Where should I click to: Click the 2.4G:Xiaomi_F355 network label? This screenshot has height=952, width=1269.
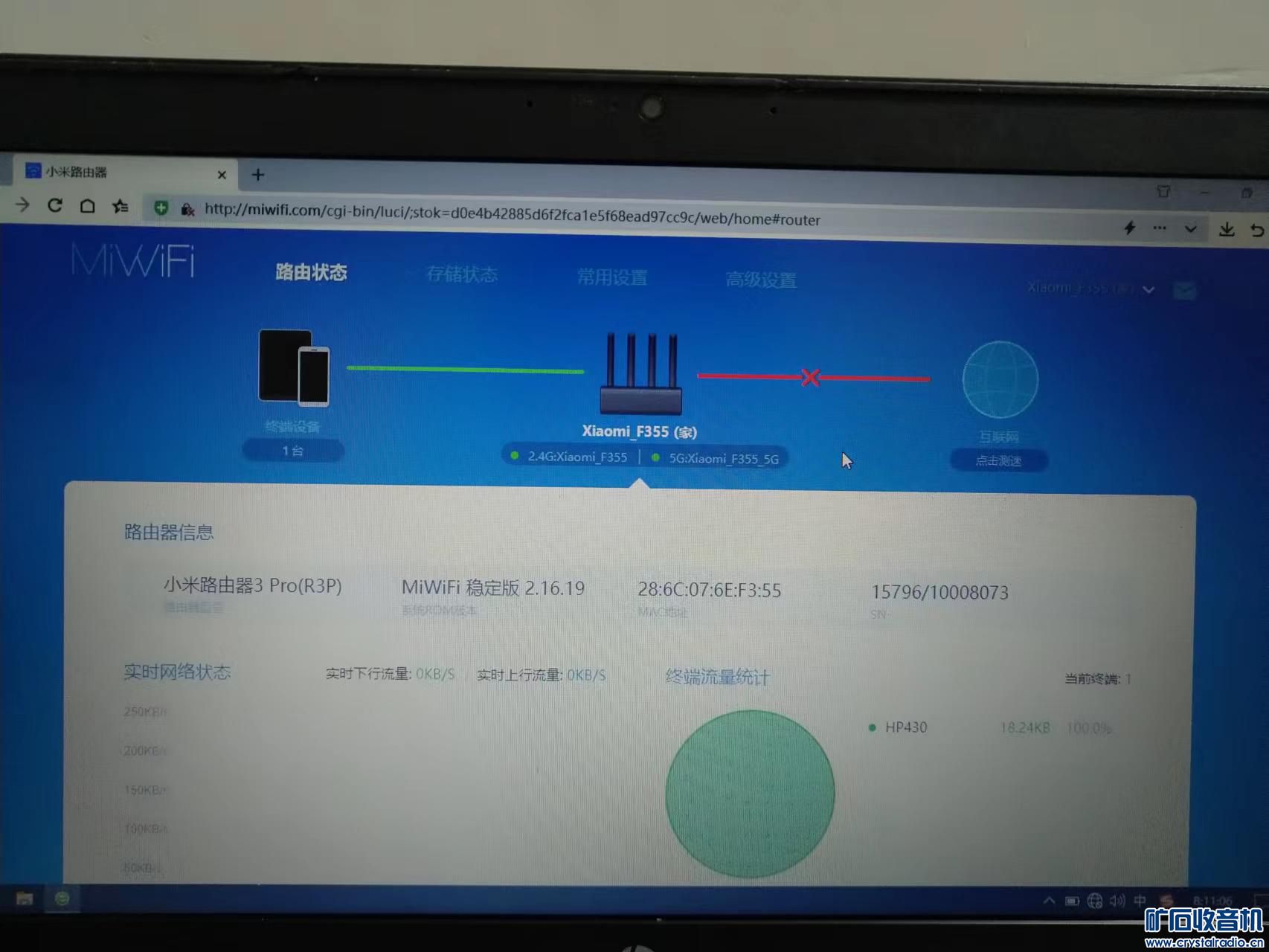tap(577, 457)
